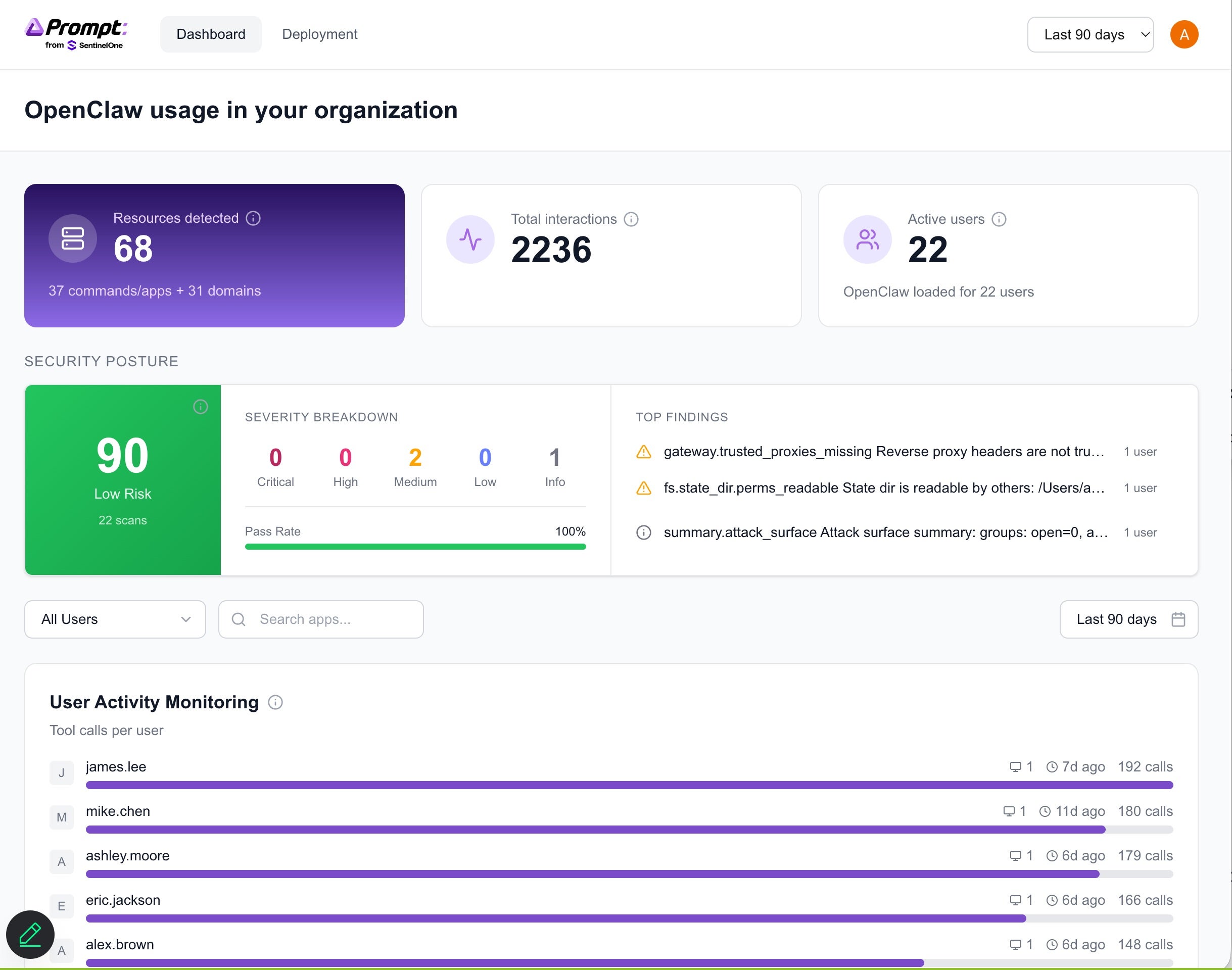Click the green pencil edit floating icon
Viewport: 1232px width, 970px height.
(x=30, y=934)
